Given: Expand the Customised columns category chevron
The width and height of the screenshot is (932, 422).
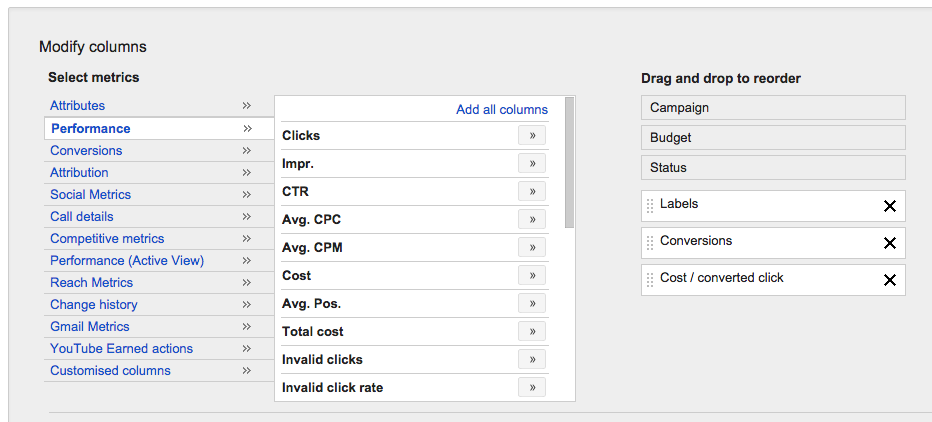Looking at the screenshot, I should [247, 370].
